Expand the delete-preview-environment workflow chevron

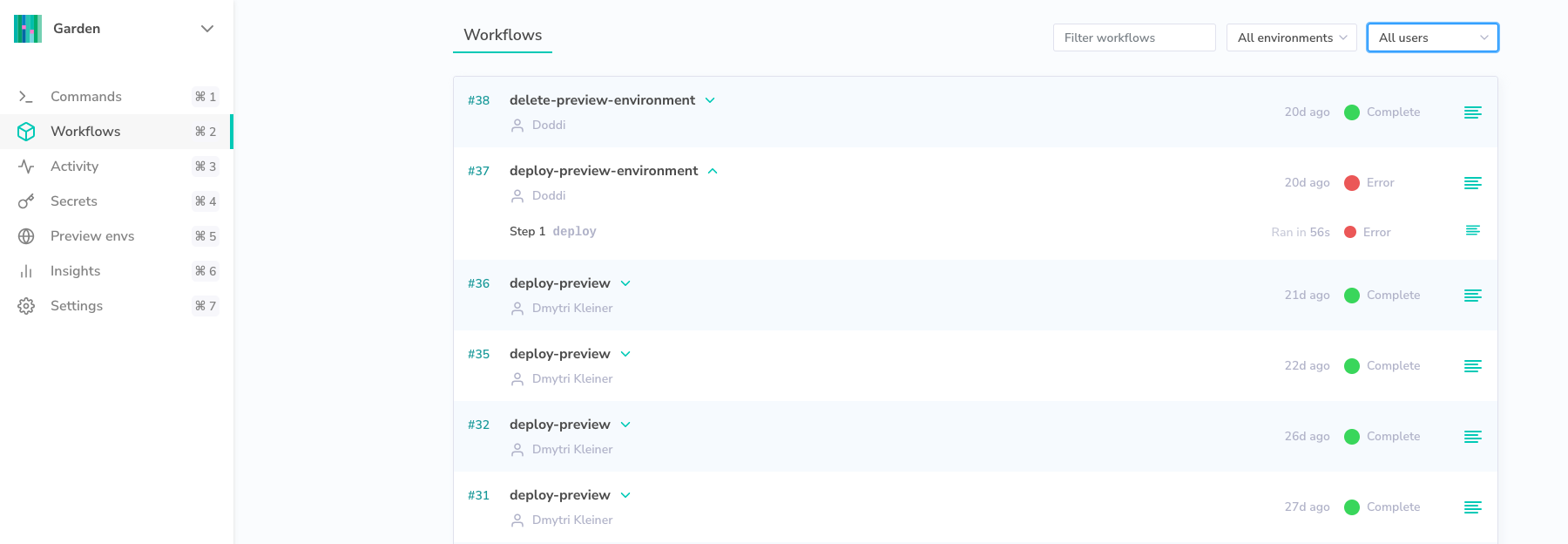tap(710, 100)
